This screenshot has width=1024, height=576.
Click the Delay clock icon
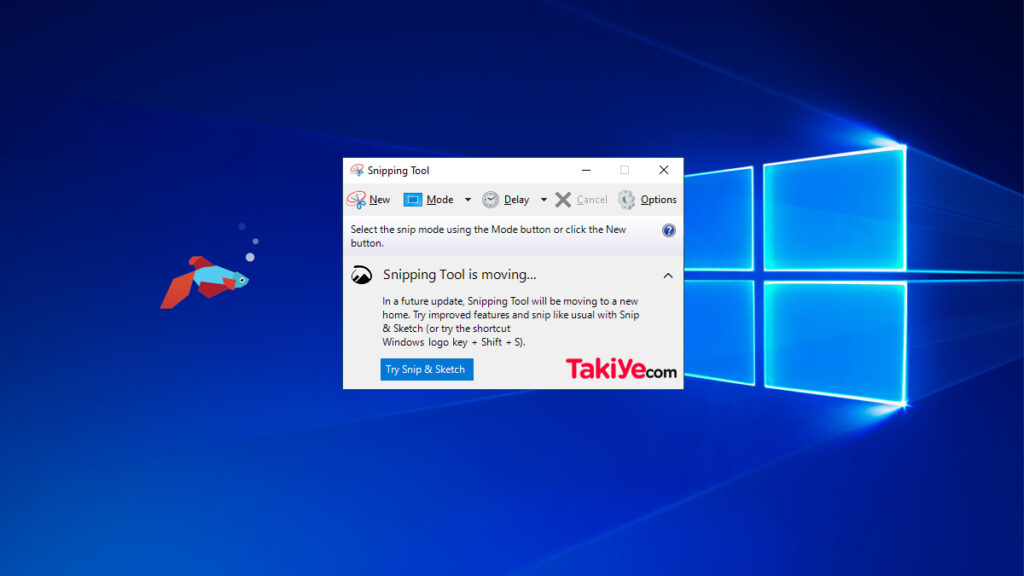[490, 200]
